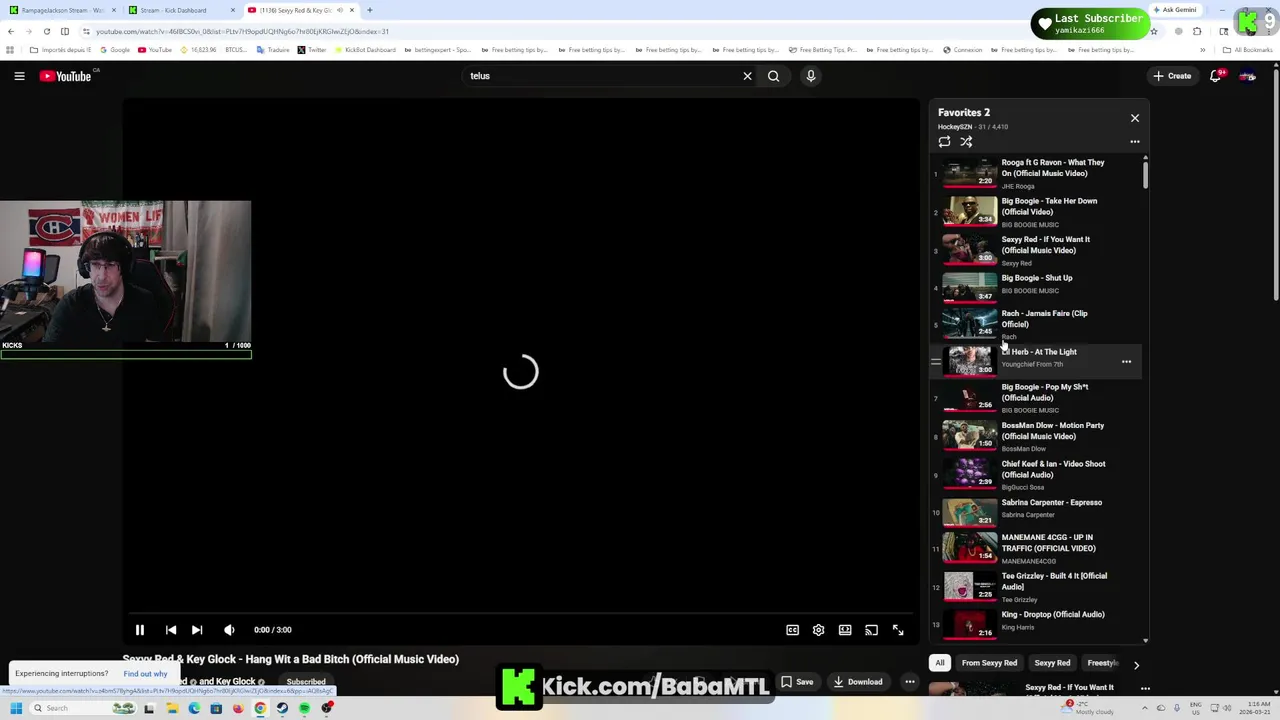Screen dimensions: 1280x720
Task: Open the taskbar weather widget
Action: coord(1088,708)
